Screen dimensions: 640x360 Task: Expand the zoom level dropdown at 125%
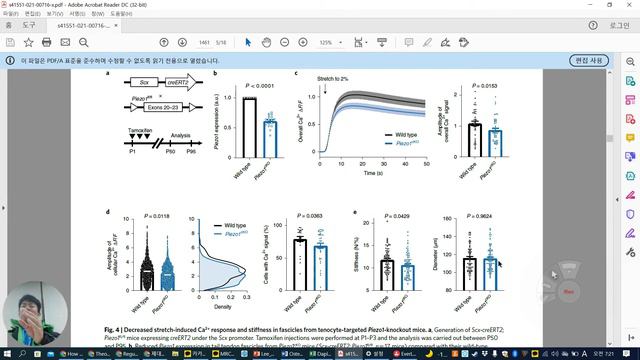coord(340,42)
